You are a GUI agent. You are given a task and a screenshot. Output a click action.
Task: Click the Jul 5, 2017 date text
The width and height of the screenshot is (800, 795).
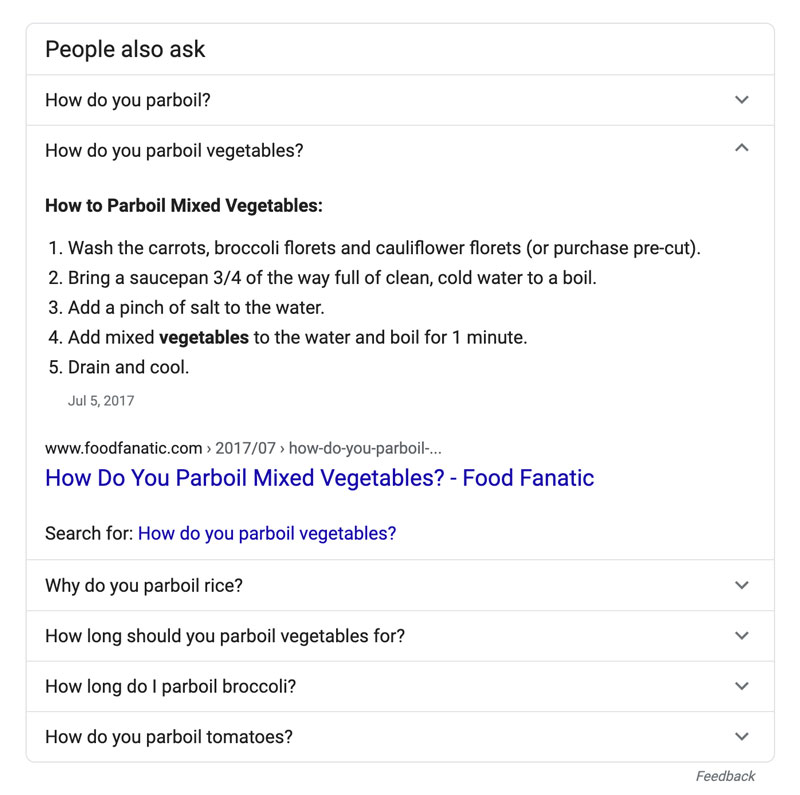[x=102, y=401]
